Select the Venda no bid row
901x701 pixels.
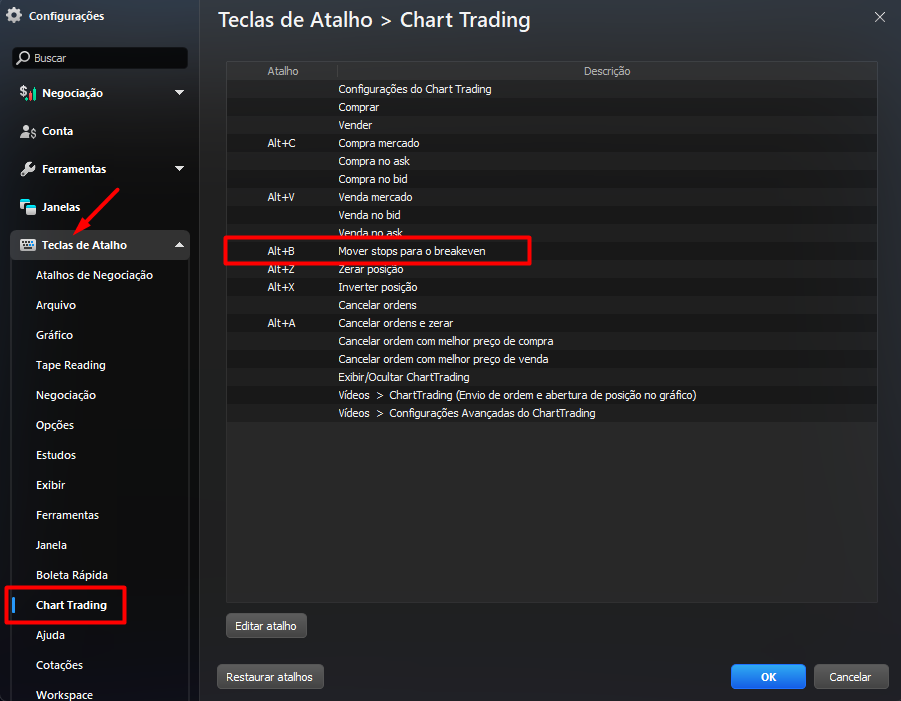click(552, 215)
